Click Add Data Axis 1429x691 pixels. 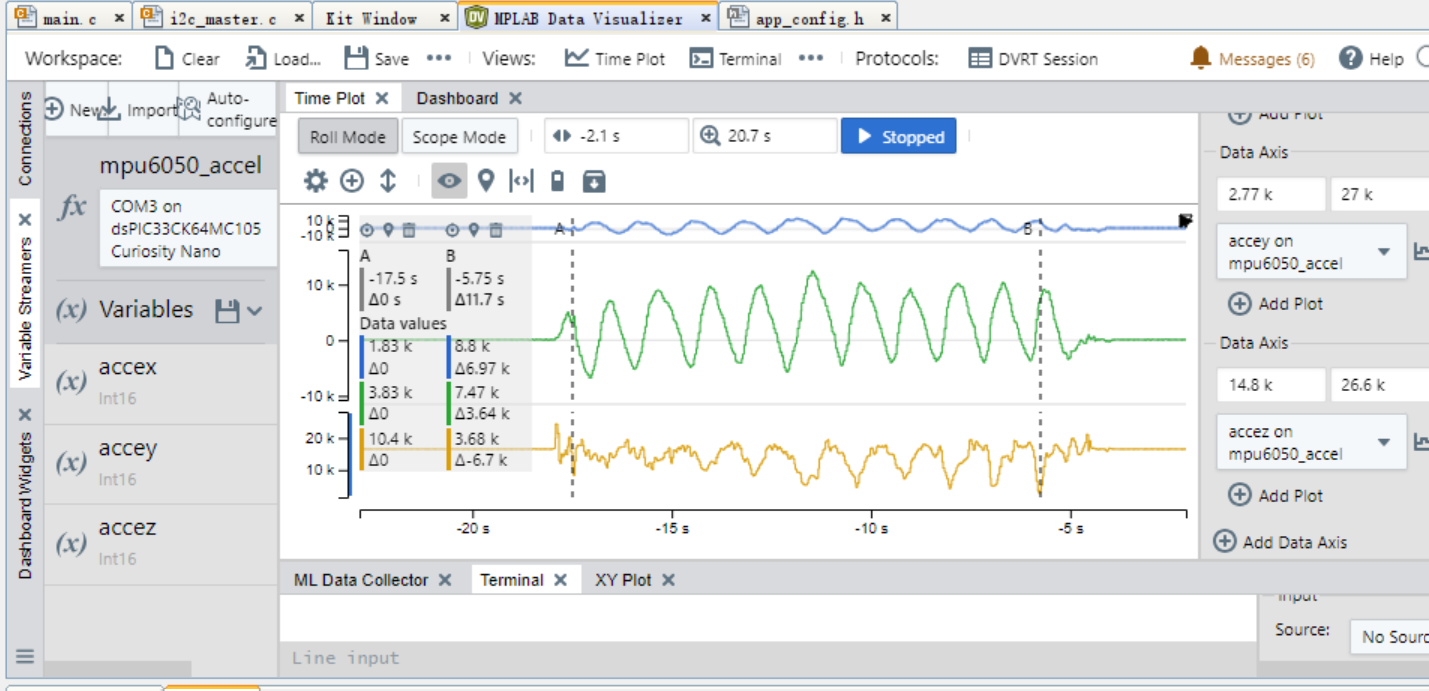(1280, 542)
